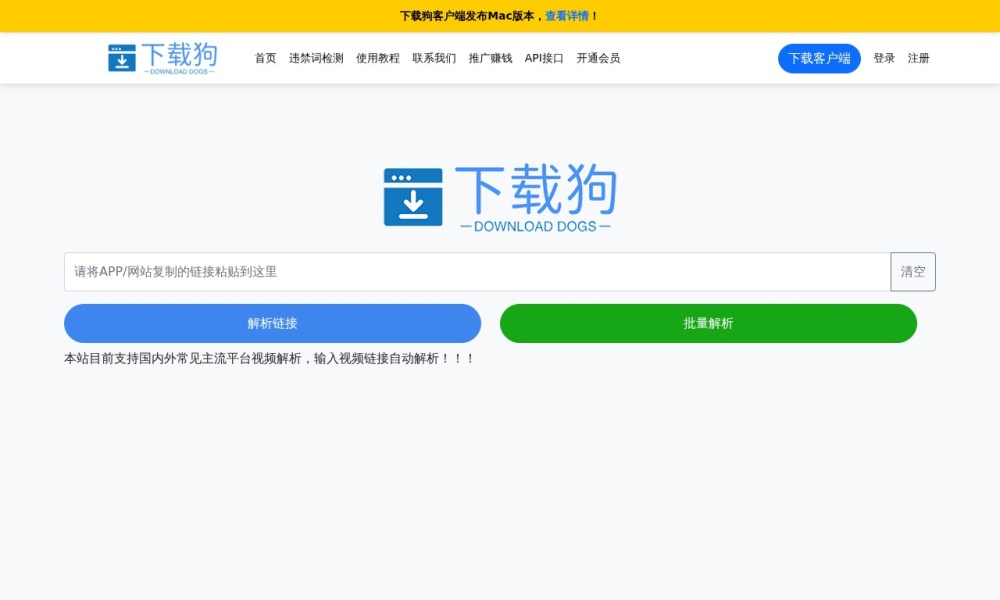Select the 推广赚钱 nav link

coord(490,58)
